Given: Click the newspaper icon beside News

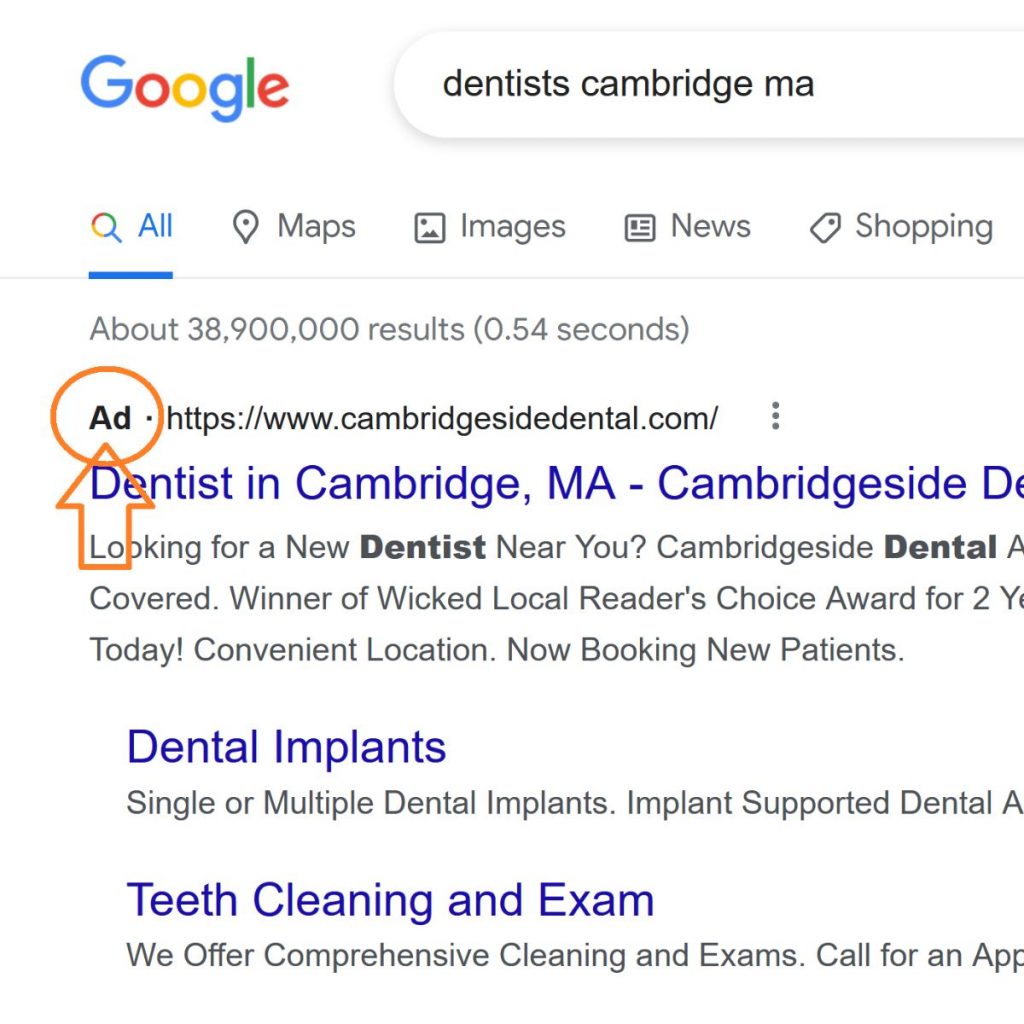Looking at the screenshot, I should coord(640,228).
